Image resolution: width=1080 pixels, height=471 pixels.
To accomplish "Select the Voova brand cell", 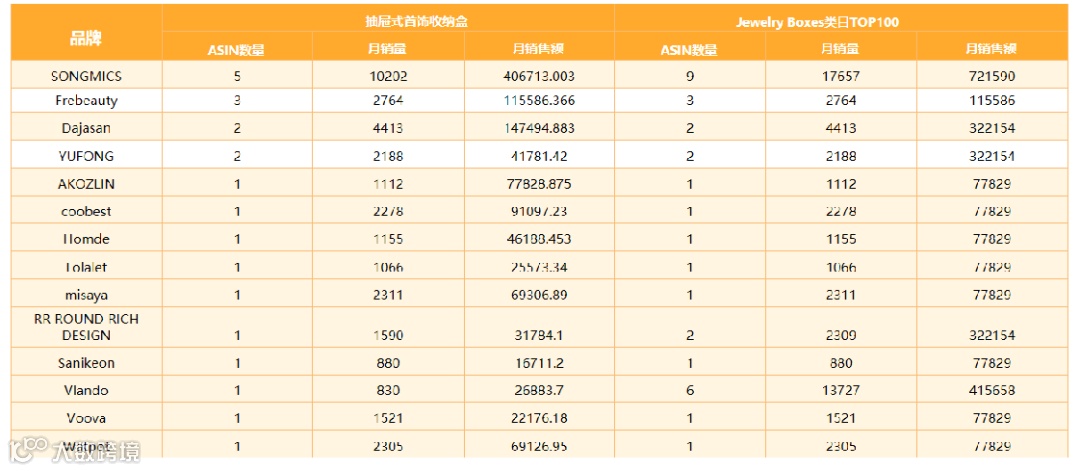I will pos(86,418).
